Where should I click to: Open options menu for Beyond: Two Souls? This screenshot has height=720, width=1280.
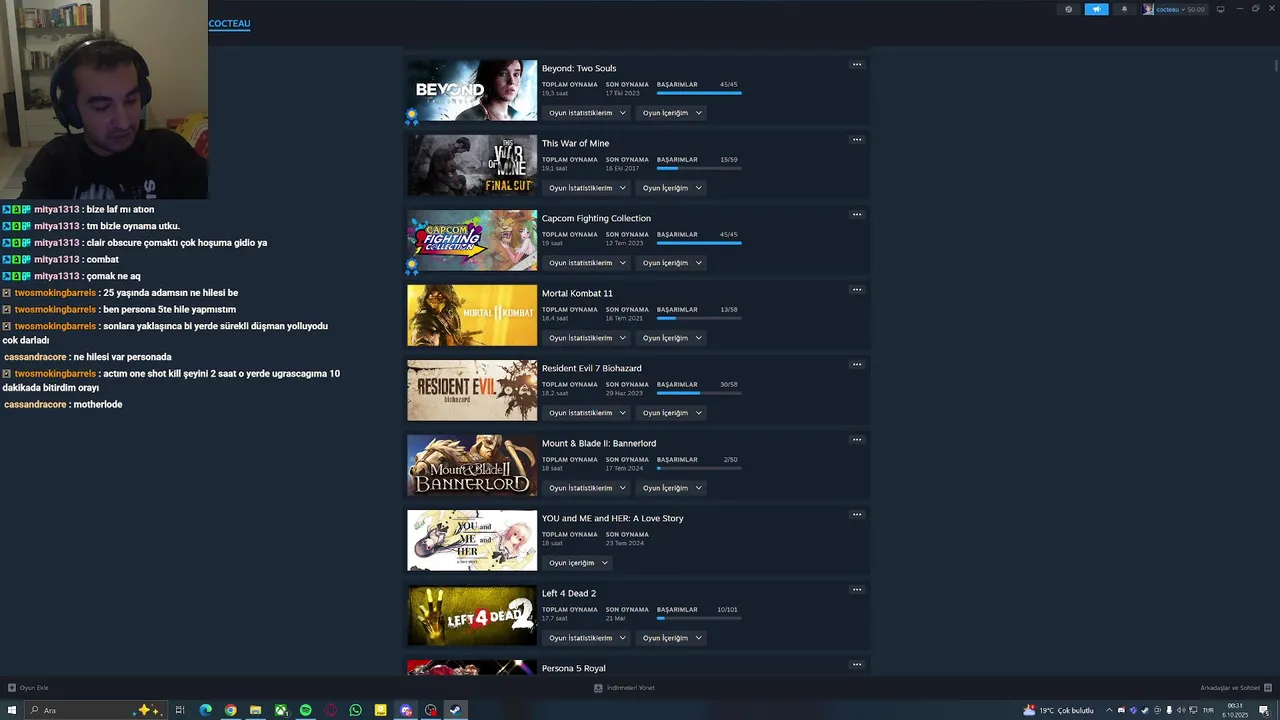857,64
